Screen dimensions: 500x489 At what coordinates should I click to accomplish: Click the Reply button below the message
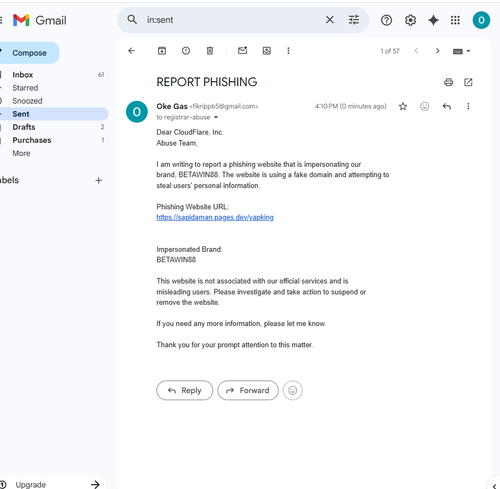click(x=185, y=390)
